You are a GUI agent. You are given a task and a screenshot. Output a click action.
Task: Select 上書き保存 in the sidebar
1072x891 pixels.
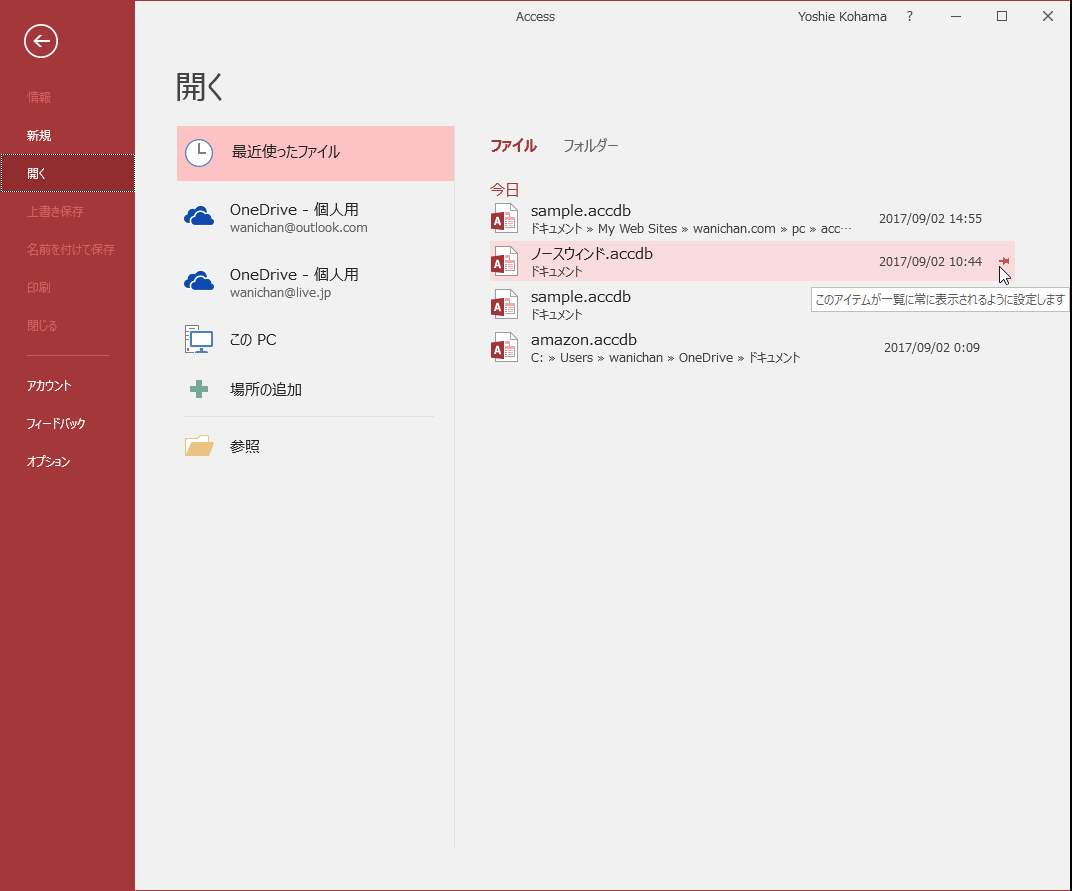pyautogui.click(x=55, y=211)
